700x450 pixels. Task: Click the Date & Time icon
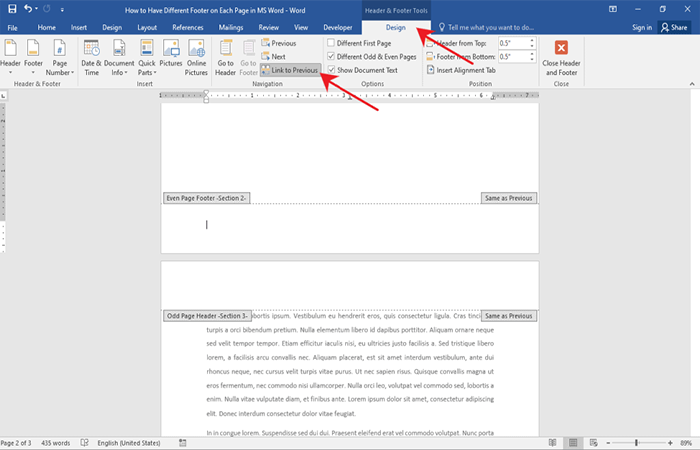tap(91, 59)
